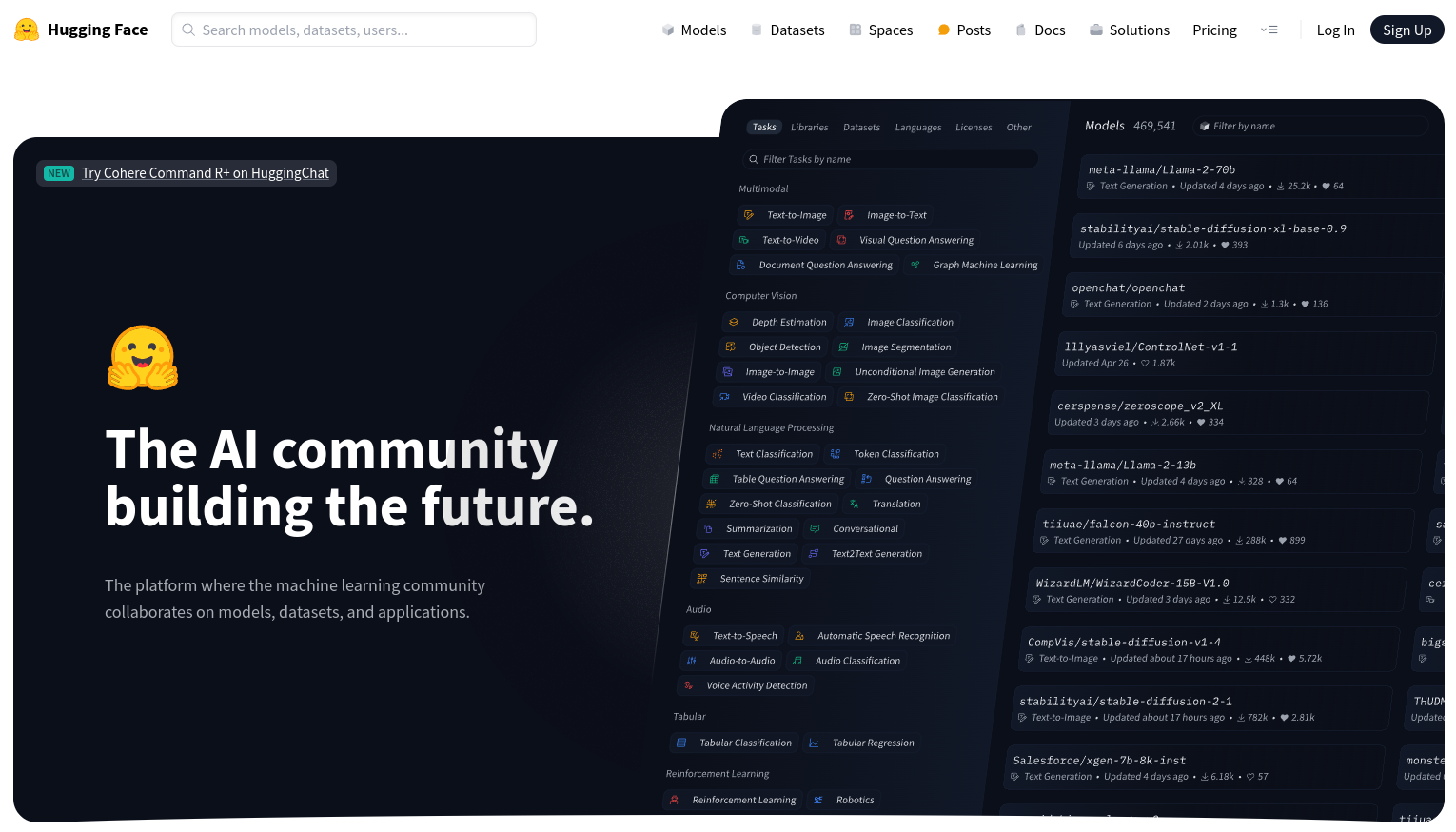
Task: Click the Hugging Face logo emoji in header
Action: [27, 30]
